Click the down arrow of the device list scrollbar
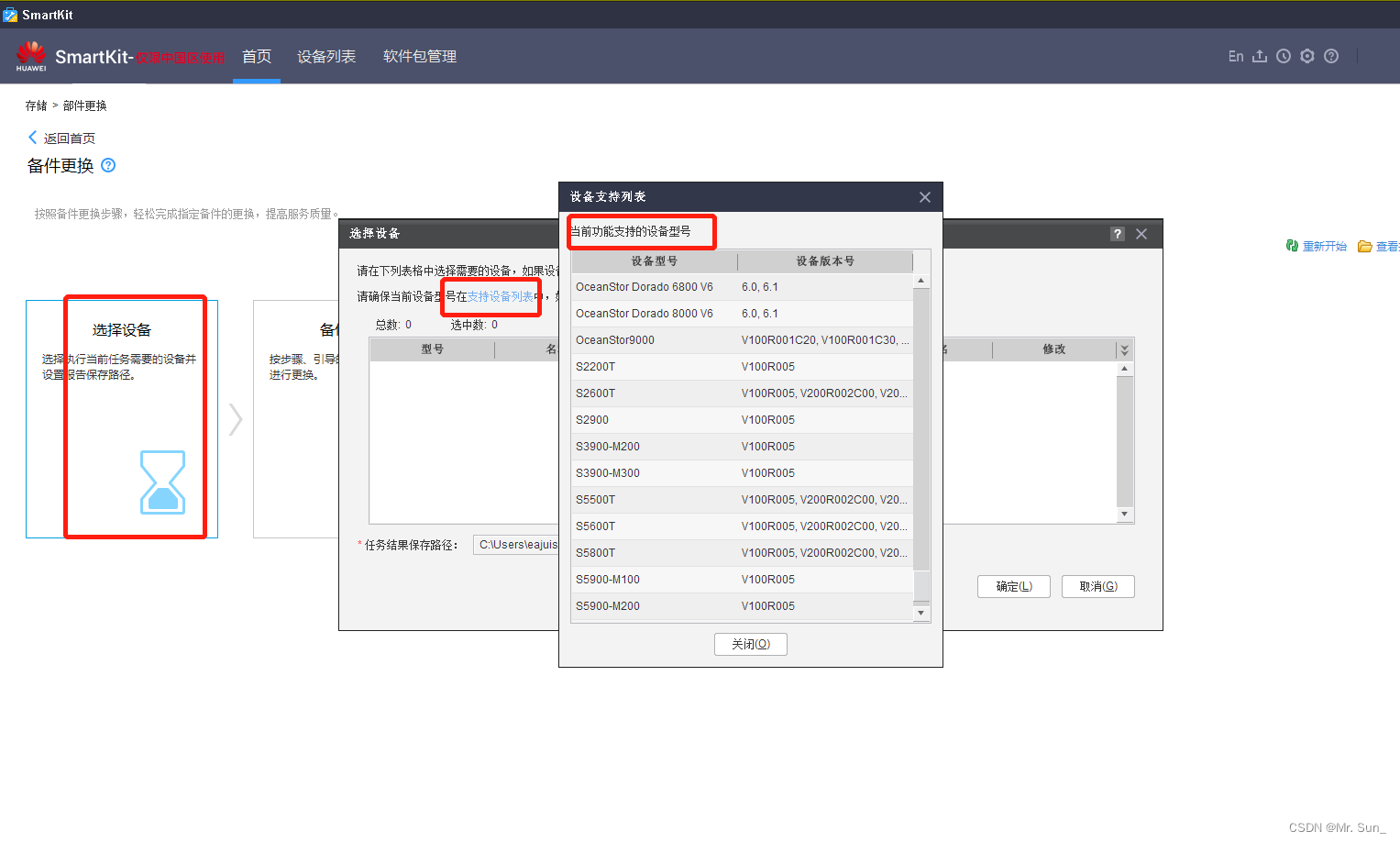This screenshot has height=842, width=1400. tap(920, 613)
